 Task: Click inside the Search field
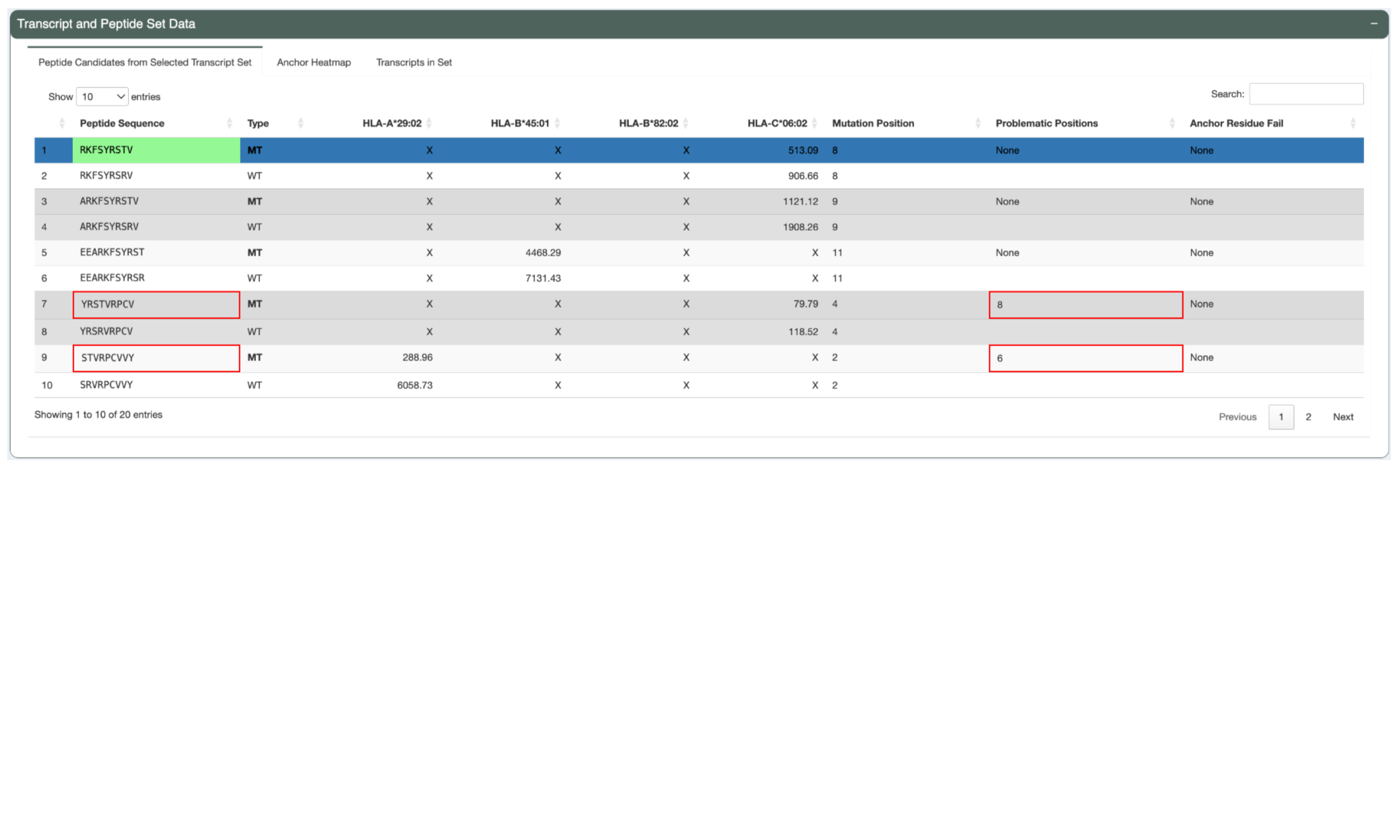(1306, 94)
